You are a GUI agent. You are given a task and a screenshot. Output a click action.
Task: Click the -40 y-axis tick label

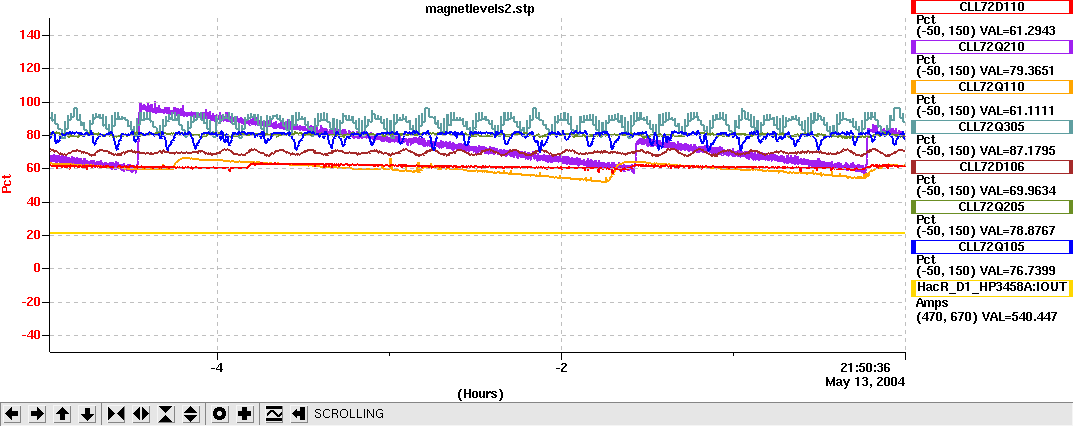point(31,335)
